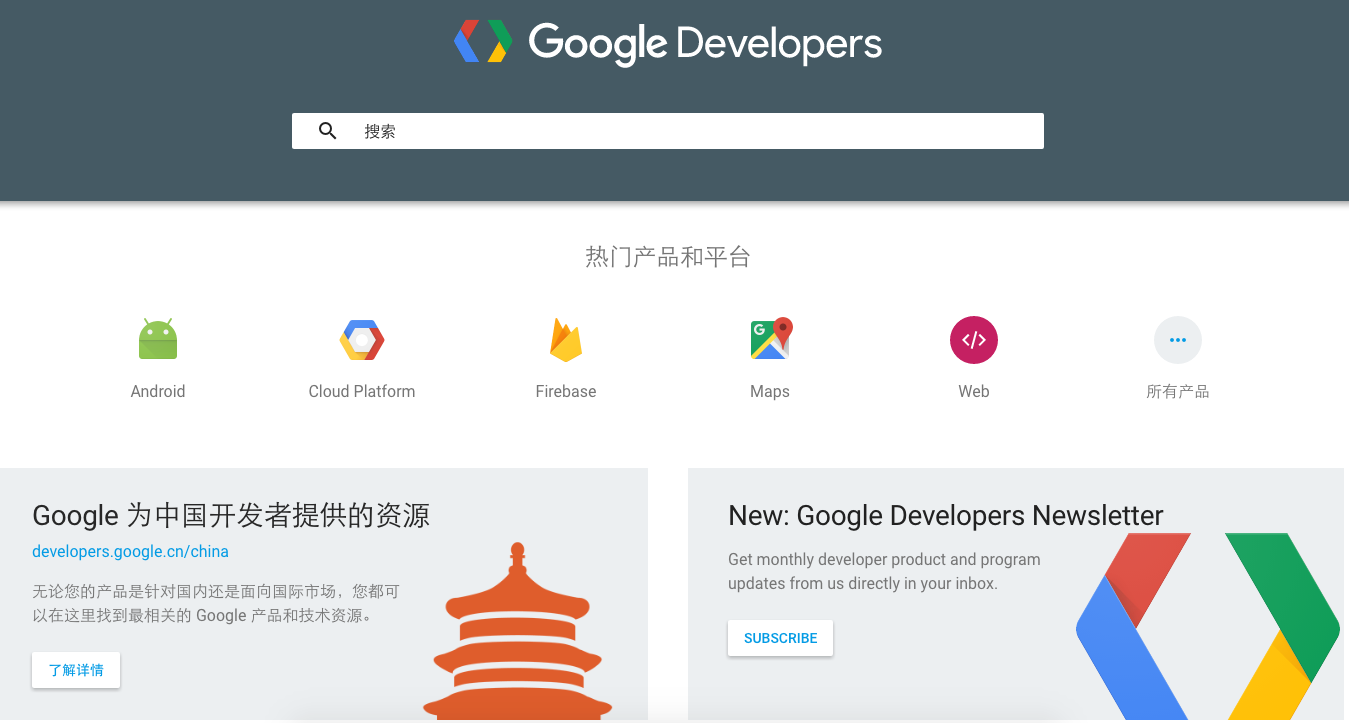1349x723 pixels.
Task: Click the Maps text label
Action: coord(770,391)
